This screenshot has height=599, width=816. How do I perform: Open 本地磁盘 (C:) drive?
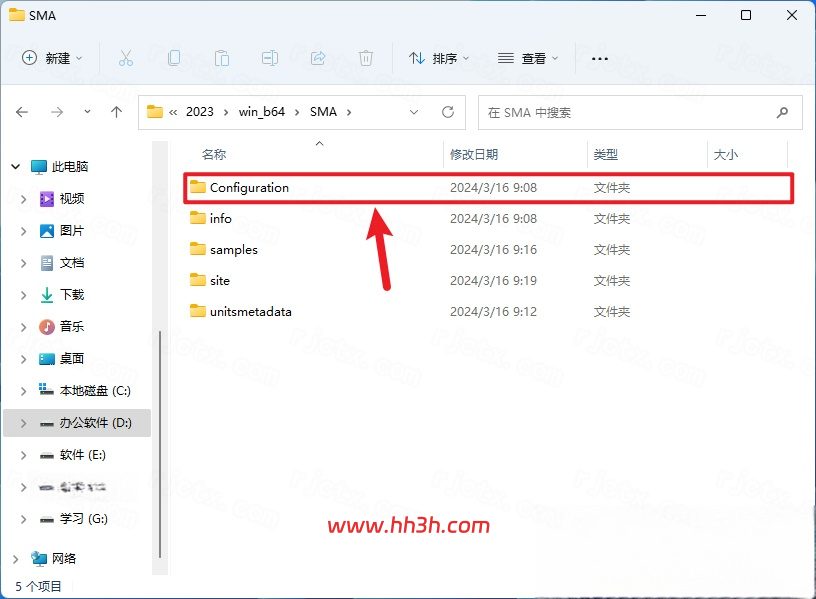pos(95,391)
